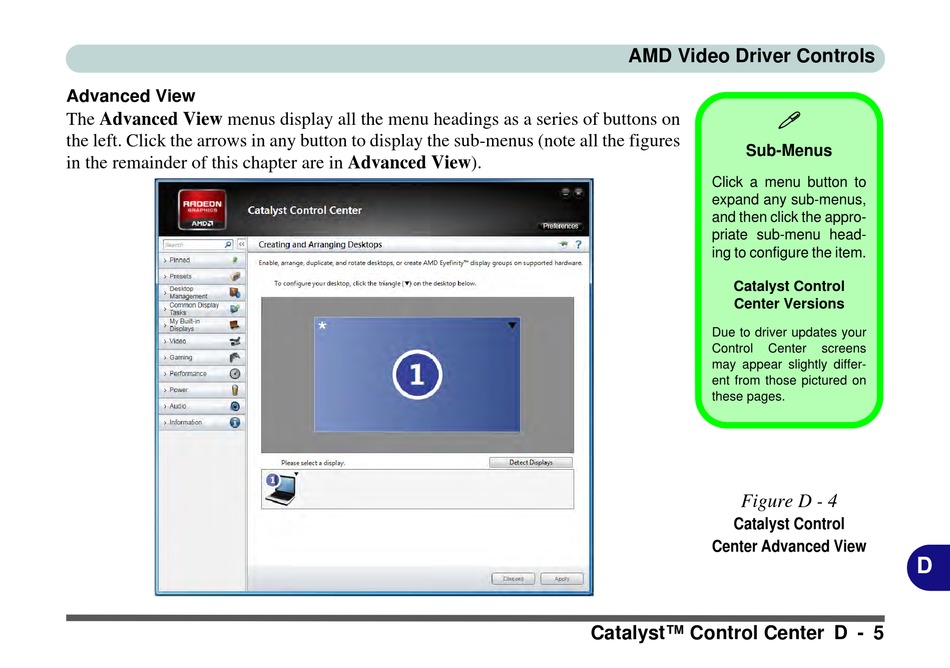Select the laptop display 1 icon

[x=281, y=489]
